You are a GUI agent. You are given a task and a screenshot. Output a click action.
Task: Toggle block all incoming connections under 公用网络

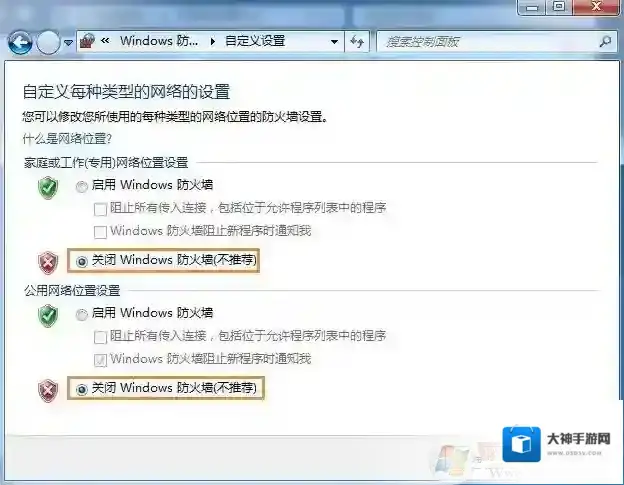pos(100,337)
